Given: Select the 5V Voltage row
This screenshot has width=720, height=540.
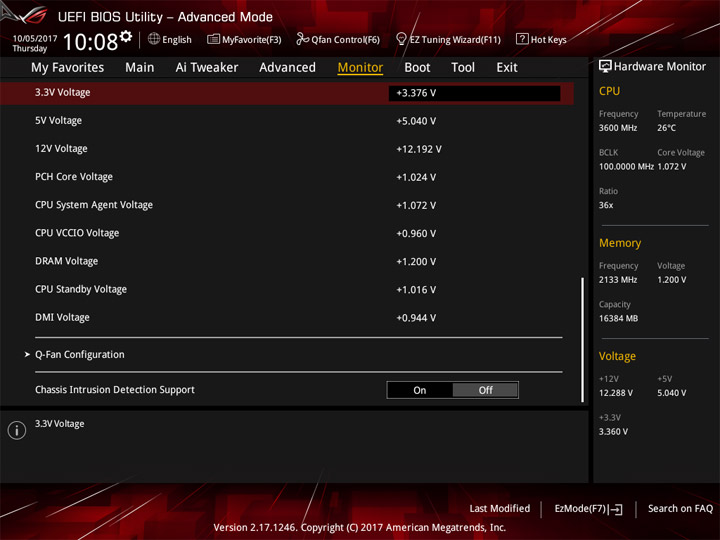Looking at the screenshot, I should click(x=287, y=121).
